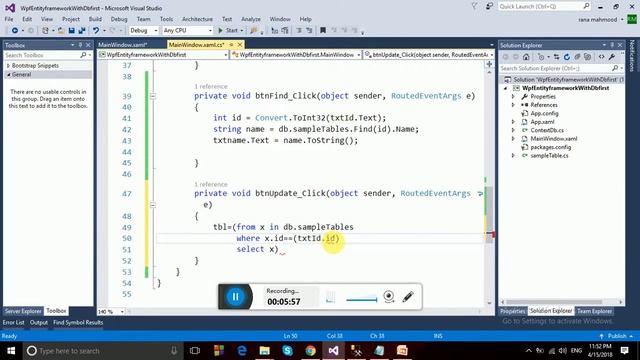Select App.config in Solution Explorer
The width and height of the screenshot is (640, 360).
click(x=544, y=113)
